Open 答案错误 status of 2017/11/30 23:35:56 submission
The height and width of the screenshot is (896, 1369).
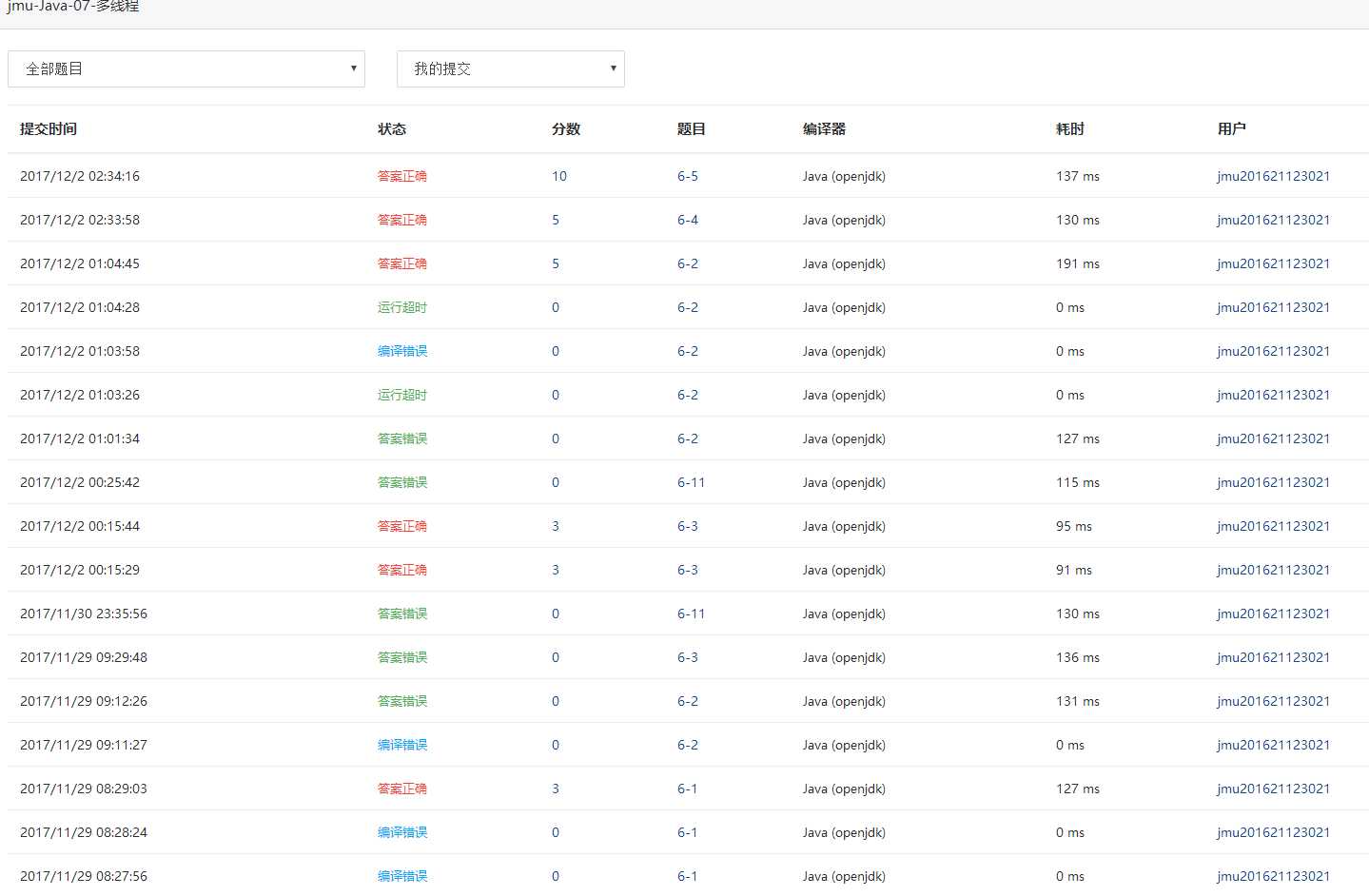402,614
